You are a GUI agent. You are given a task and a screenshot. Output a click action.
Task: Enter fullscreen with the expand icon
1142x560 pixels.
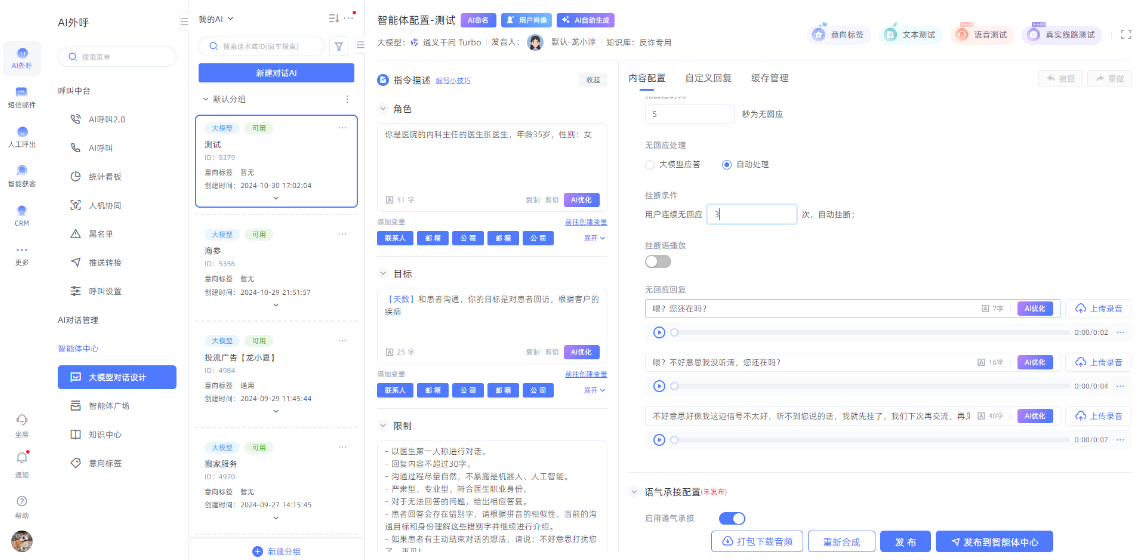coord(1126,34)
